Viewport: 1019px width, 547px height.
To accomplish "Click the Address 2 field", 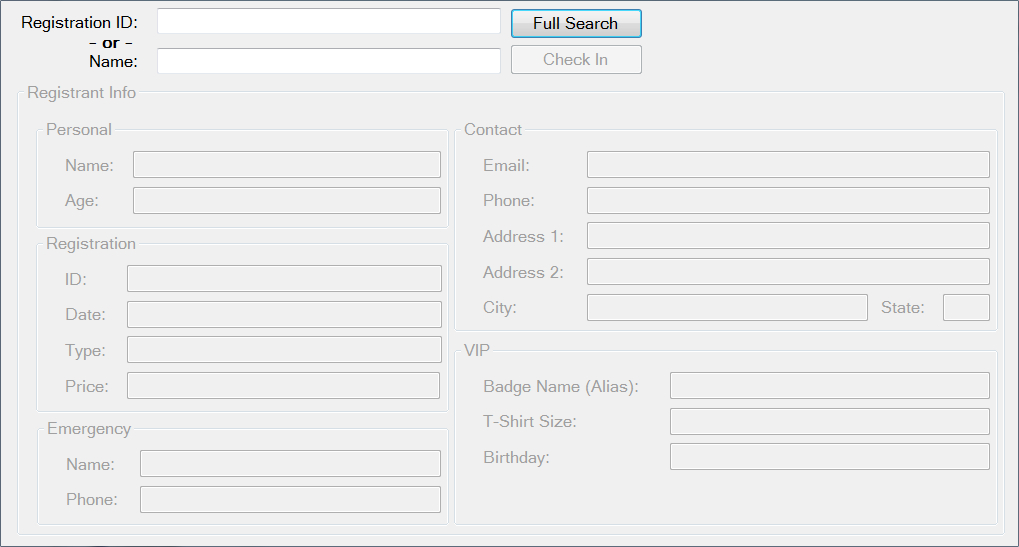I will pos(788,272).
